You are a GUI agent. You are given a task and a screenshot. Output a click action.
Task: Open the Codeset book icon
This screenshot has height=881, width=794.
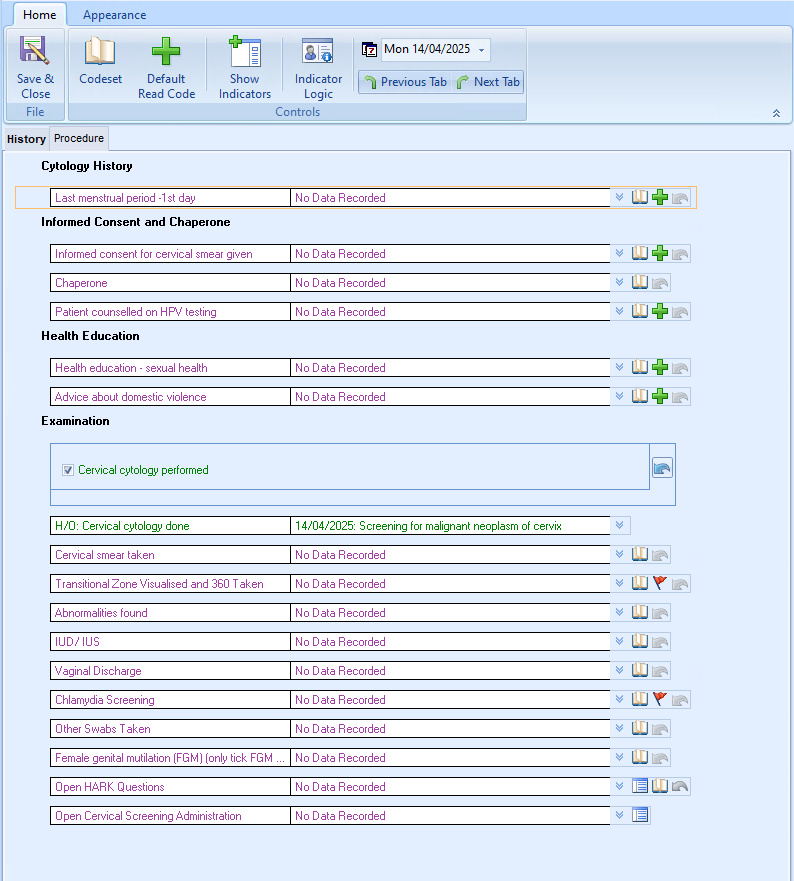[100, 51]
